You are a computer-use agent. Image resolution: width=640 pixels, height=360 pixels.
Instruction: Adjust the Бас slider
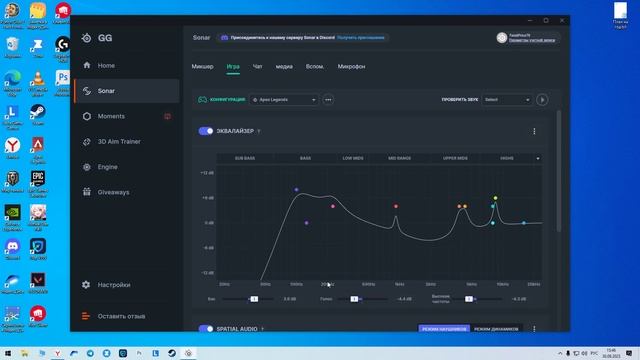click(254, 299)
